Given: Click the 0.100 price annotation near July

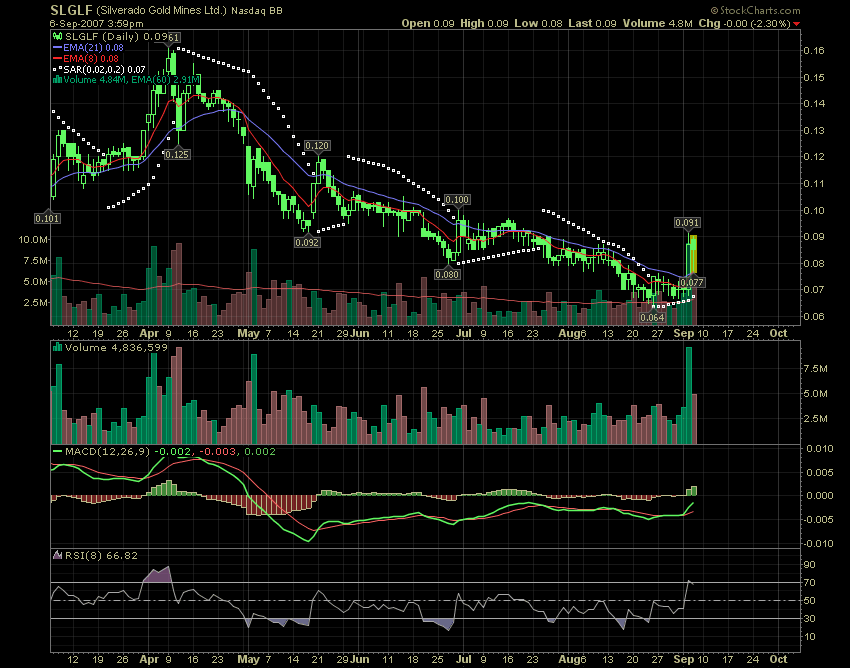Looking at the screenshot, I should click(456, 200).
